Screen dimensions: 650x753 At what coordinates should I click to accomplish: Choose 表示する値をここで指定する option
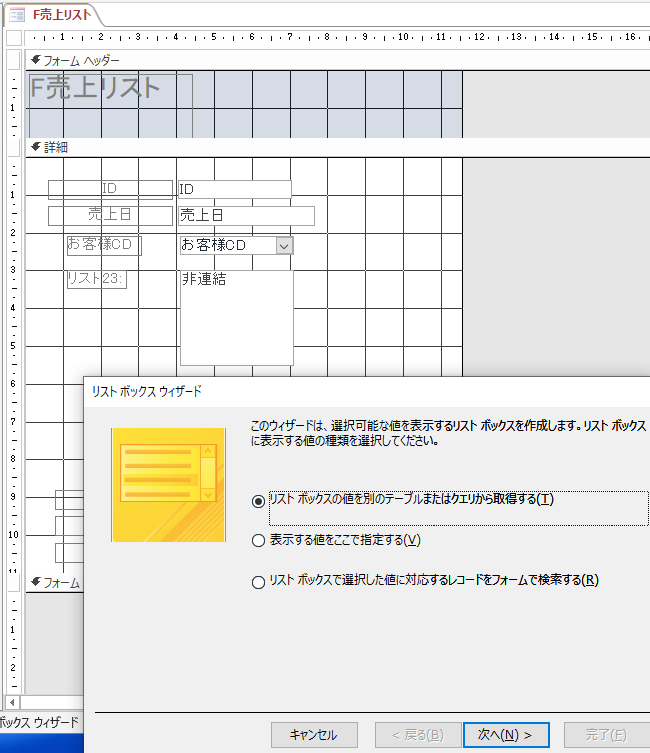pyautogui.click(x=260, y=541)
